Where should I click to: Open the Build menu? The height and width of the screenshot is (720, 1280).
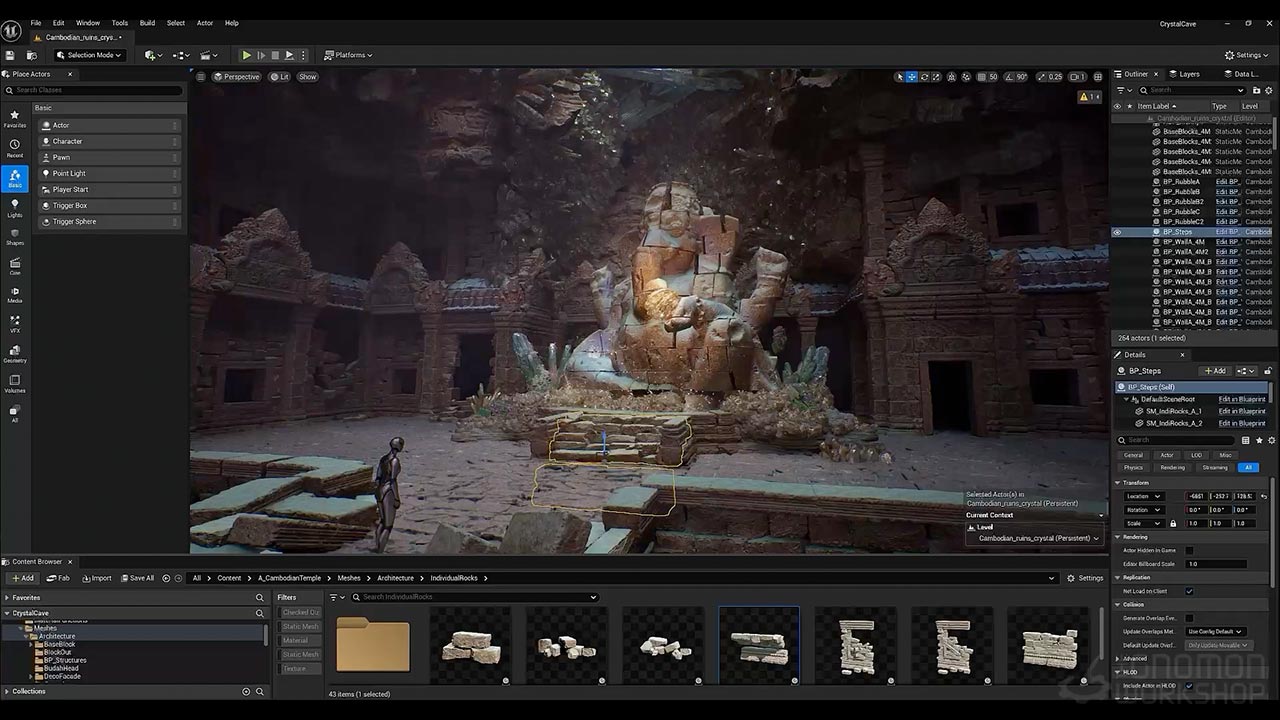coord(147,22)
